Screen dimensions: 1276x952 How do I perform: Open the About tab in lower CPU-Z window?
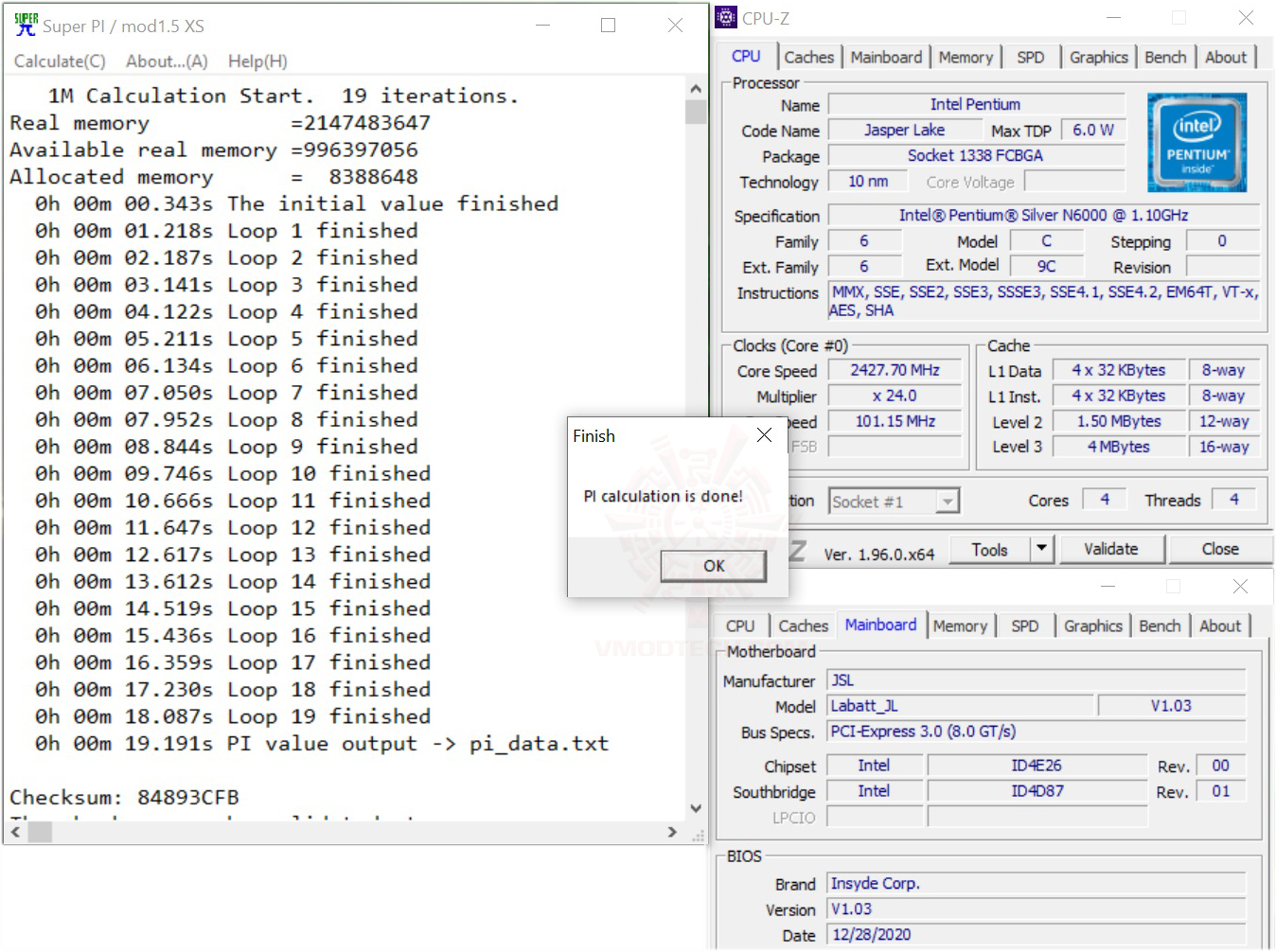1220,626
